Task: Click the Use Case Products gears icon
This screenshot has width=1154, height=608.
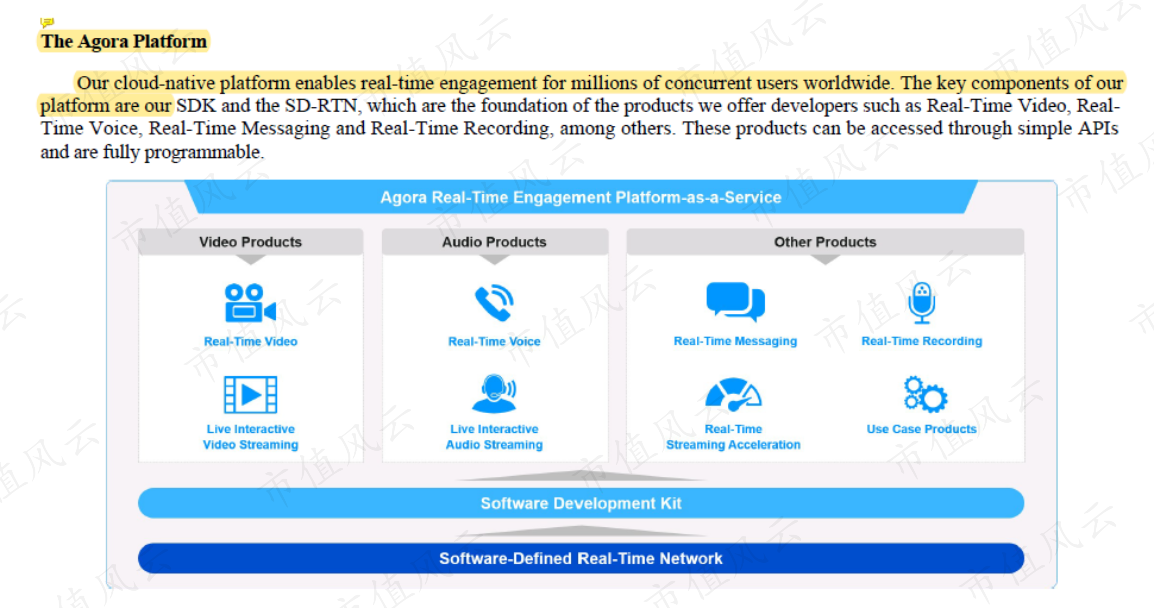Action: 925,395
